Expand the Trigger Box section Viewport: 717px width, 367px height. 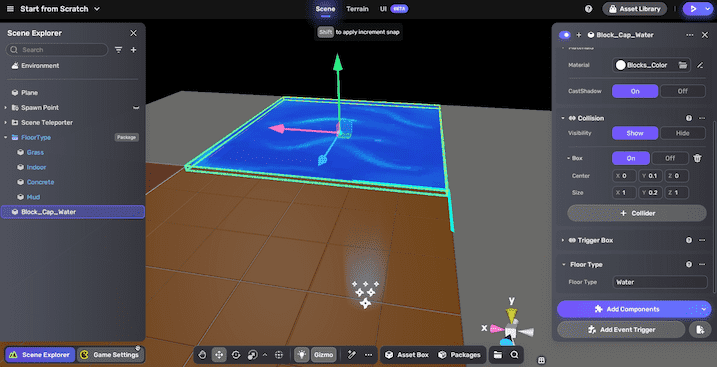pos(563,240)
